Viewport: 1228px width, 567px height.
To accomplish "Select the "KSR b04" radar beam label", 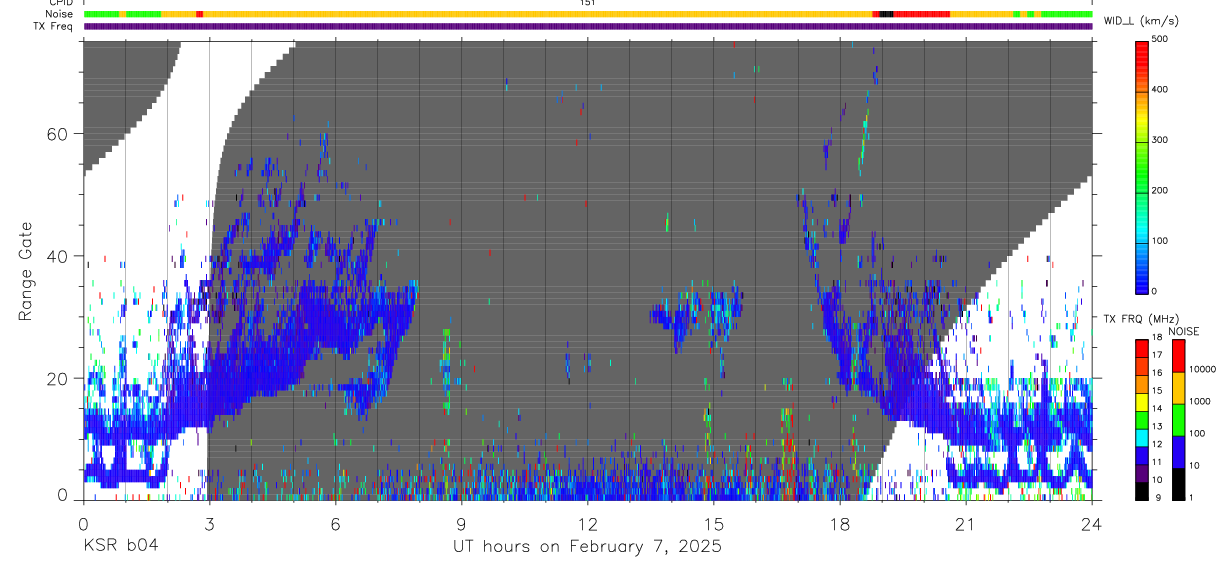I will 120,546.
